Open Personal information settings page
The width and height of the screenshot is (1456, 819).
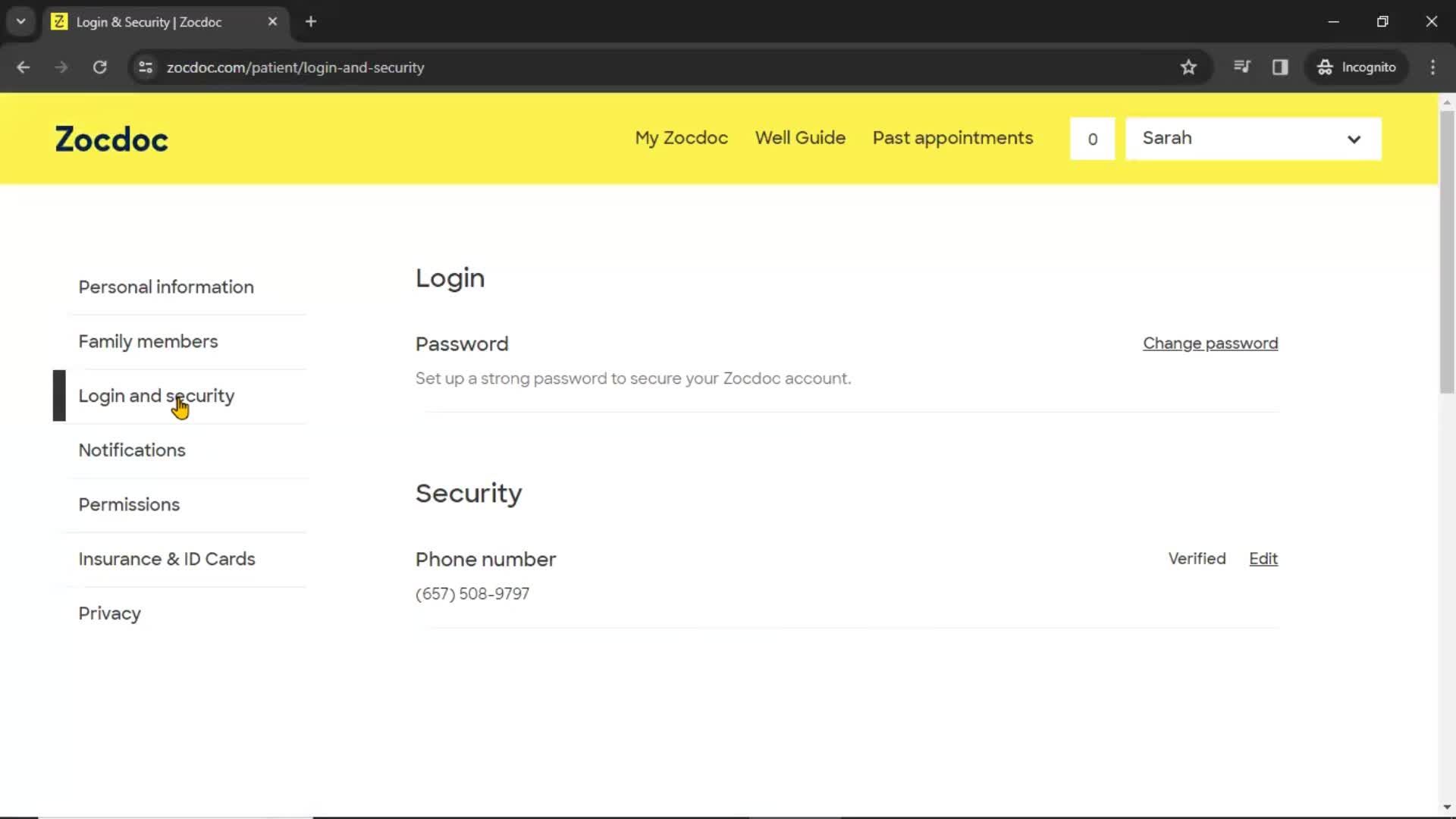(166, 287)
